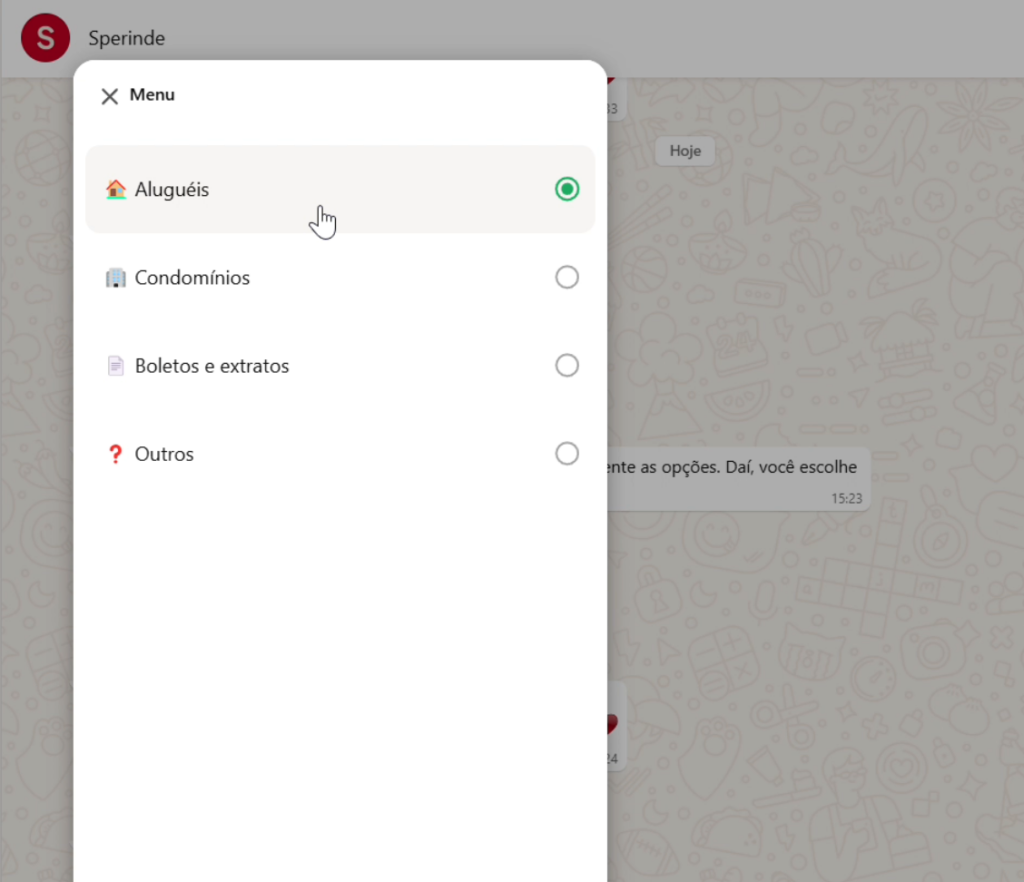Click the Hoje date chip in the chat

[685, 151]
